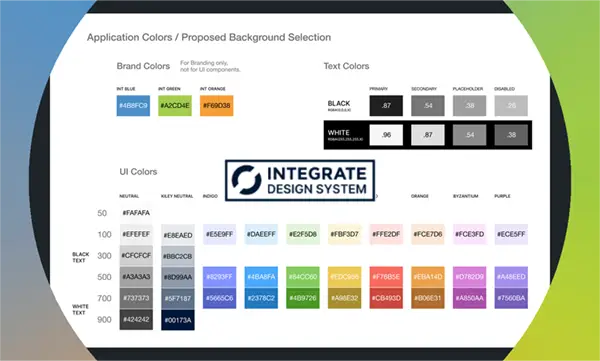
Task: Select the INT Orange #F69D38 brand swatch
Action: pos(217,106)
